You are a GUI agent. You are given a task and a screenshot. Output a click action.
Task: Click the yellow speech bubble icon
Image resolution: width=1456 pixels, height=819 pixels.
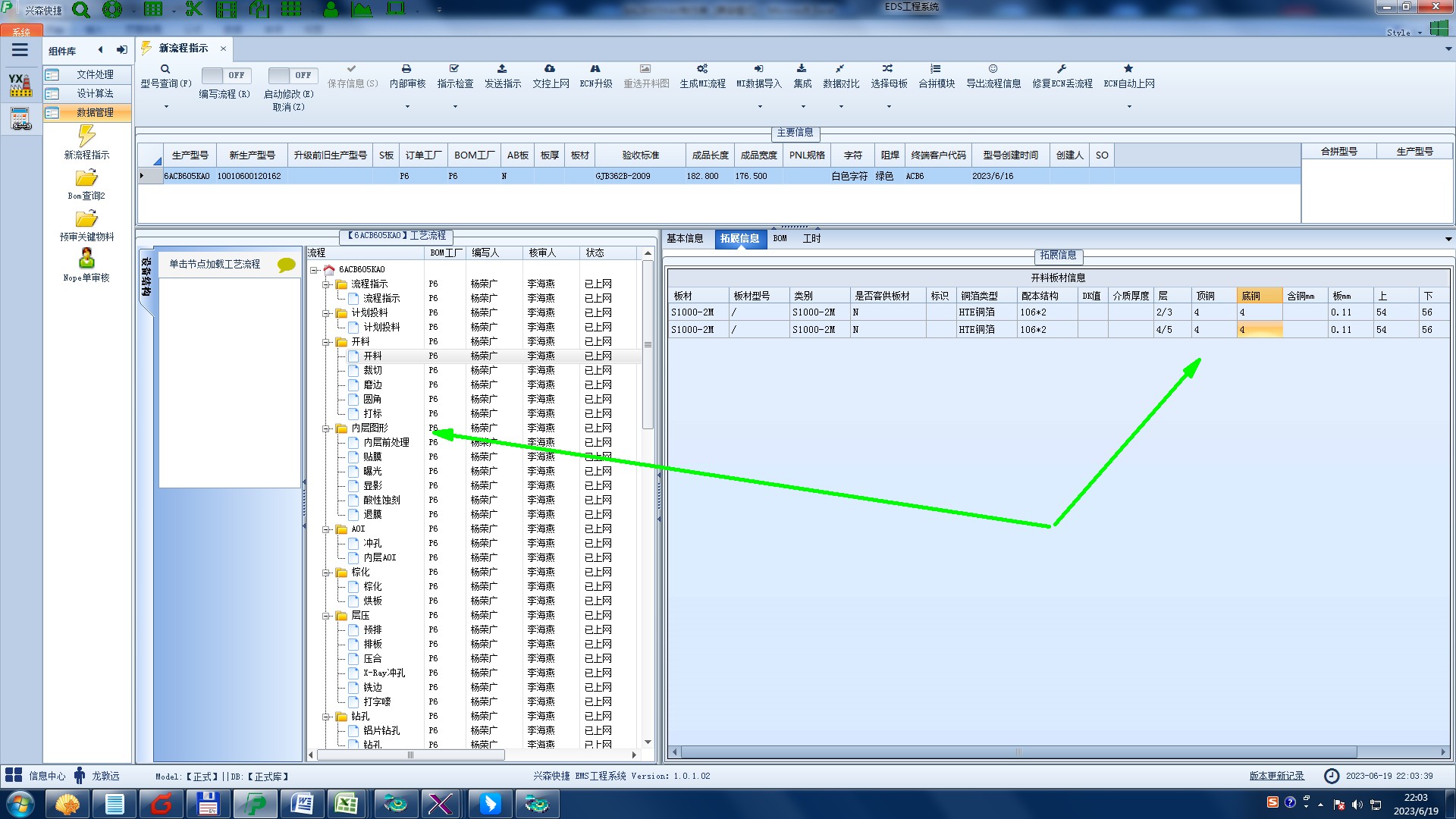click(x=286, y=265)
